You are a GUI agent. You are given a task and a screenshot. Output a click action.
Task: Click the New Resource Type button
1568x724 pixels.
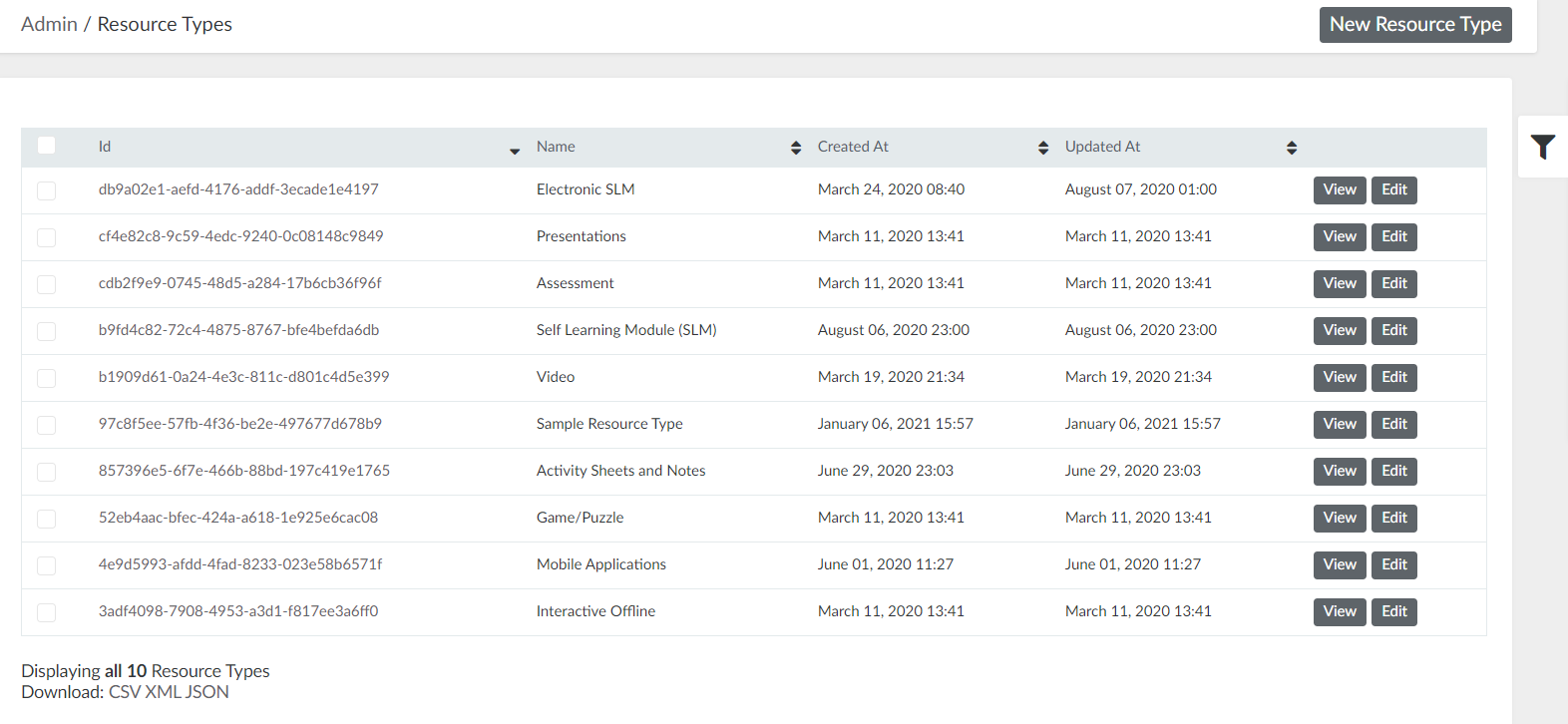click(x=1415, y=25)
